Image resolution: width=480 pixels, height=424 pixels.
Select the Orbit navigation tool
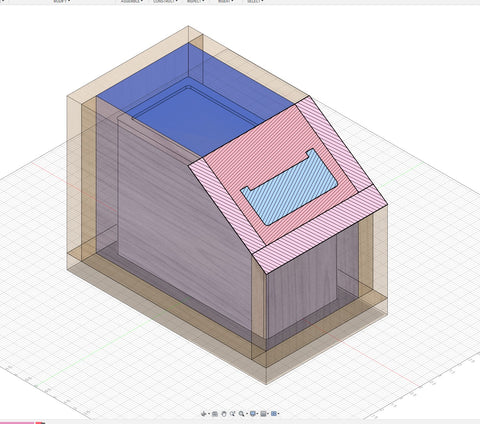click(x=204, y=414)
